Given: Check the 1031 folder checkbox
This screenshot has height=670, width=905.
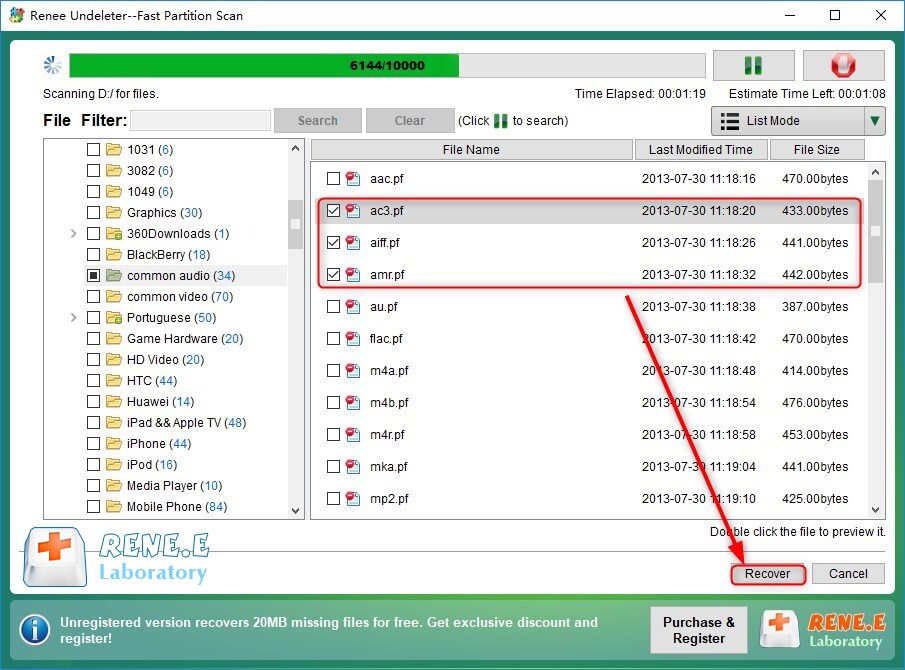Looking at the screenshot, I should click(93, 150).
